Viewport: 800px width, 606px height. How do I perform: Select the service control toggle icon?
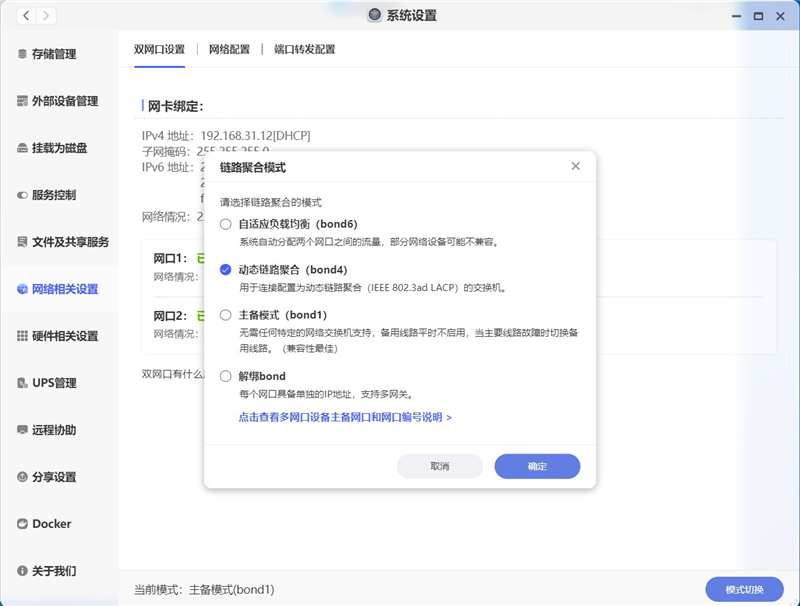(22, 195)
